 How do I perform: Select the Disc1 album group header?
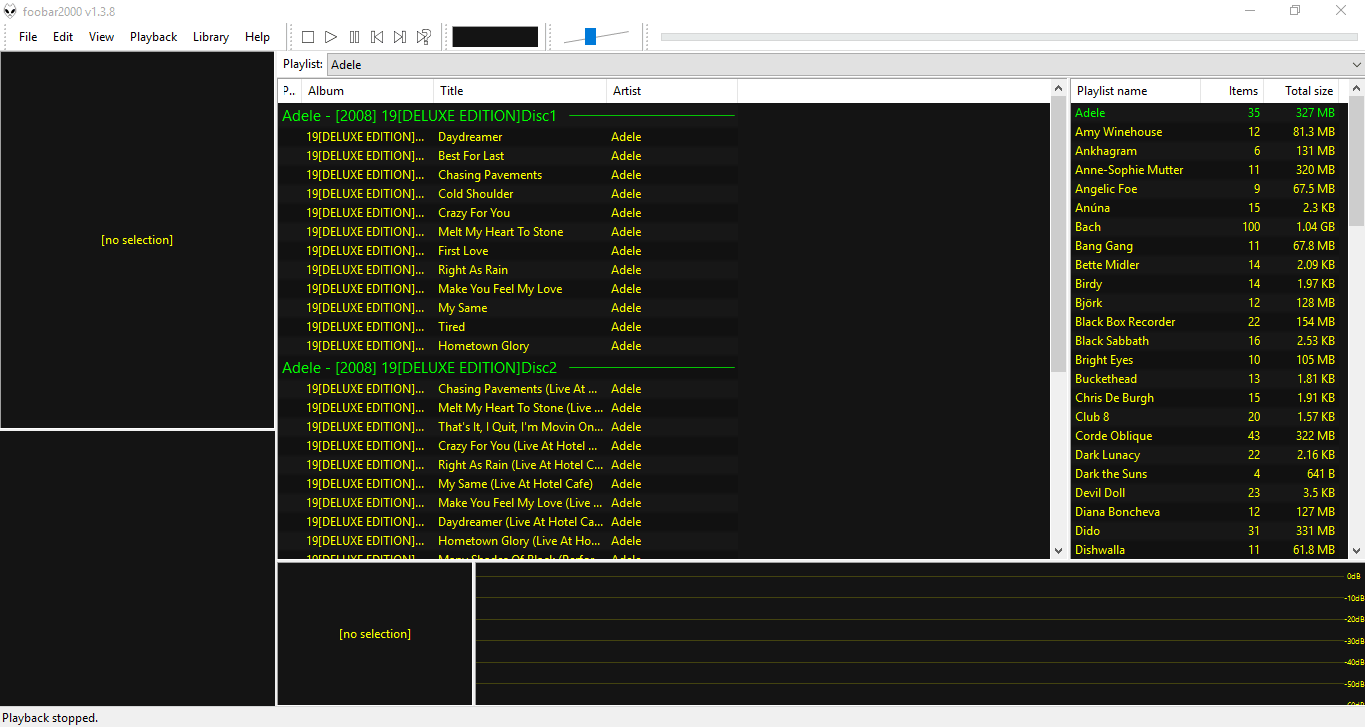pyautogui.click(x=508, y=116)
